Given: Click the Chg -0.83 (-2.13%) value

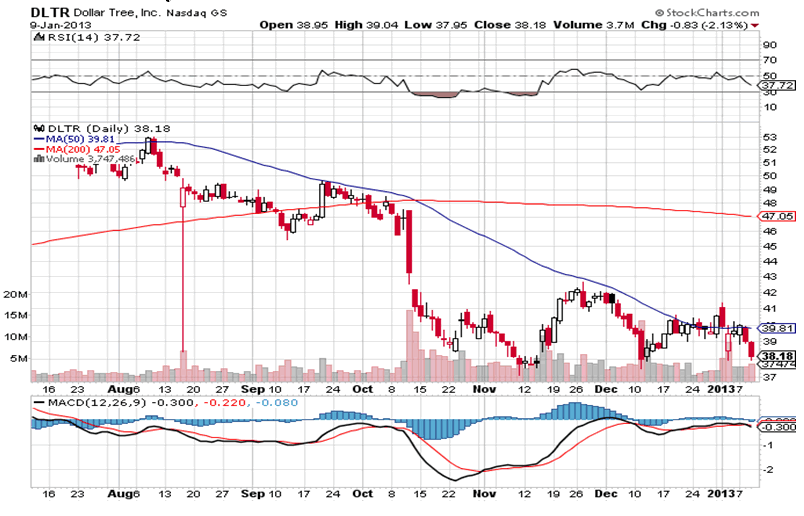Looking at the screenshot, I should coord(694,25).
